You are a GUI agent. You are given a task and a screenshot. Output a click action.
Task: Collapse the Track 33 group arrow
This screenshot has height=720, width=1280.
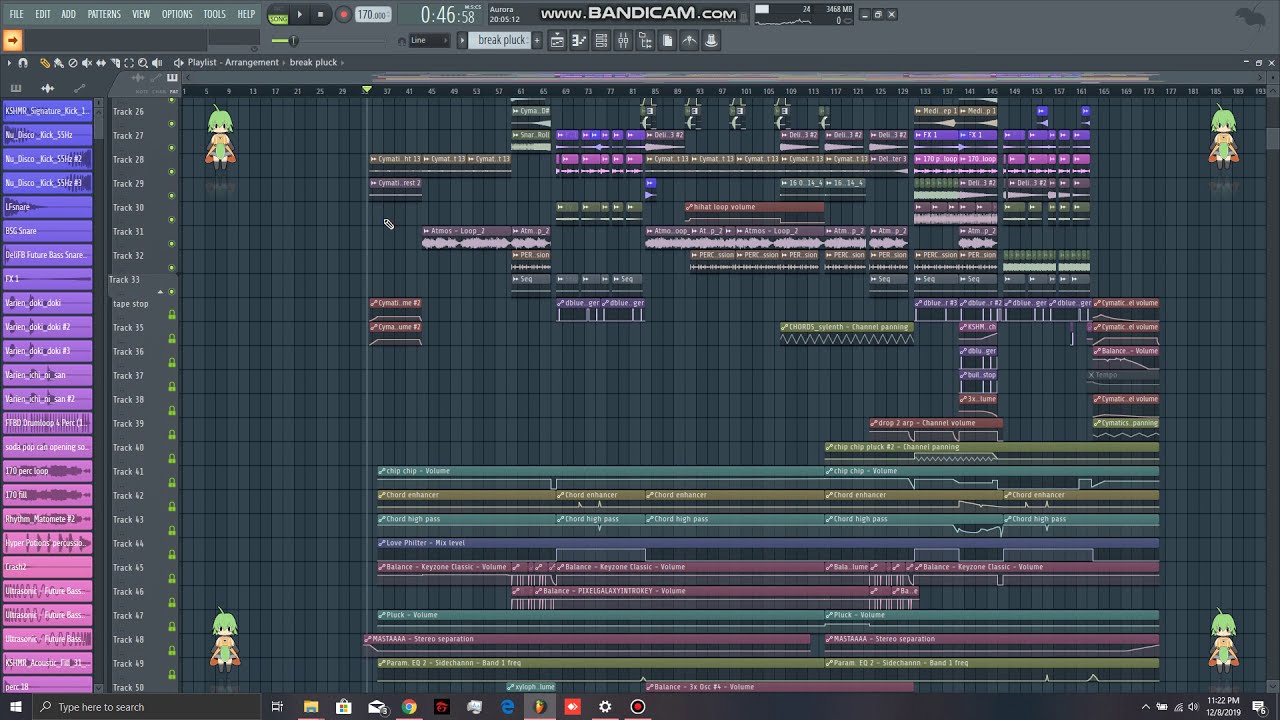[x=160, y=292]
